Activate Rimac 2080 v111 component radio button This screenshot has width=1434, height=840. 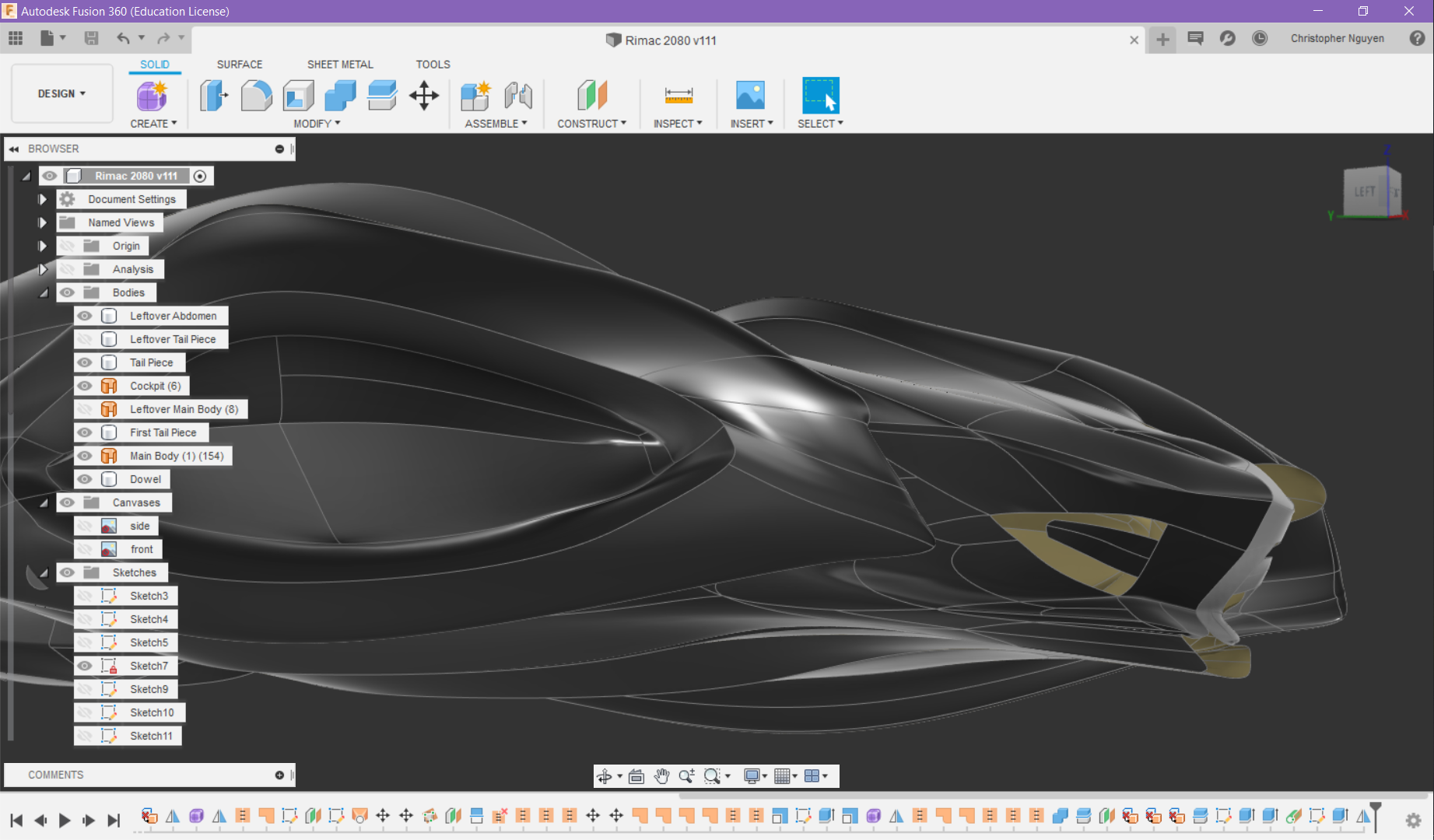coord(200,176)
